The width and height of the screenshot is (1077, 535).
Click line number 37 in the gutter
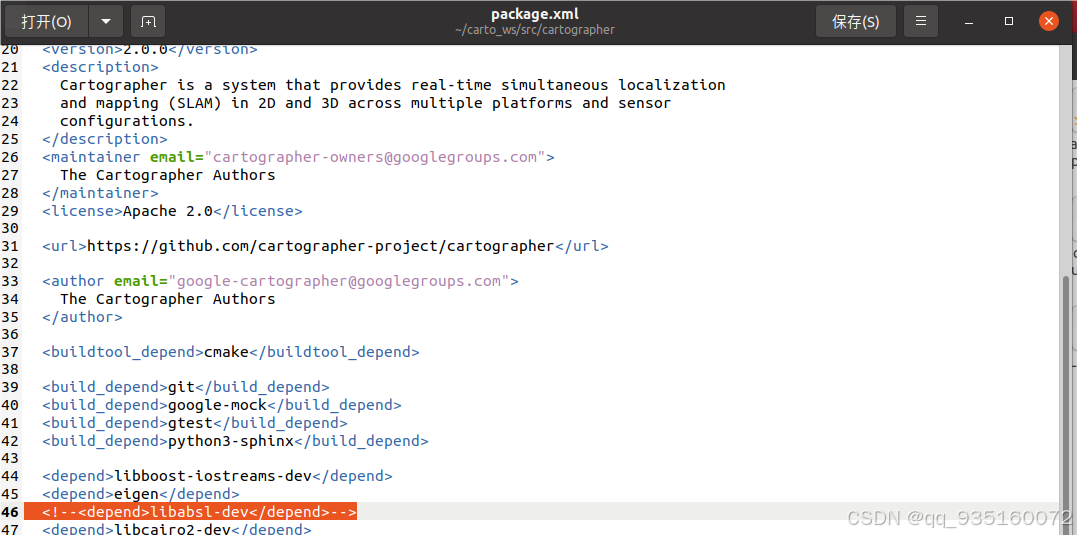coord(10,352)
